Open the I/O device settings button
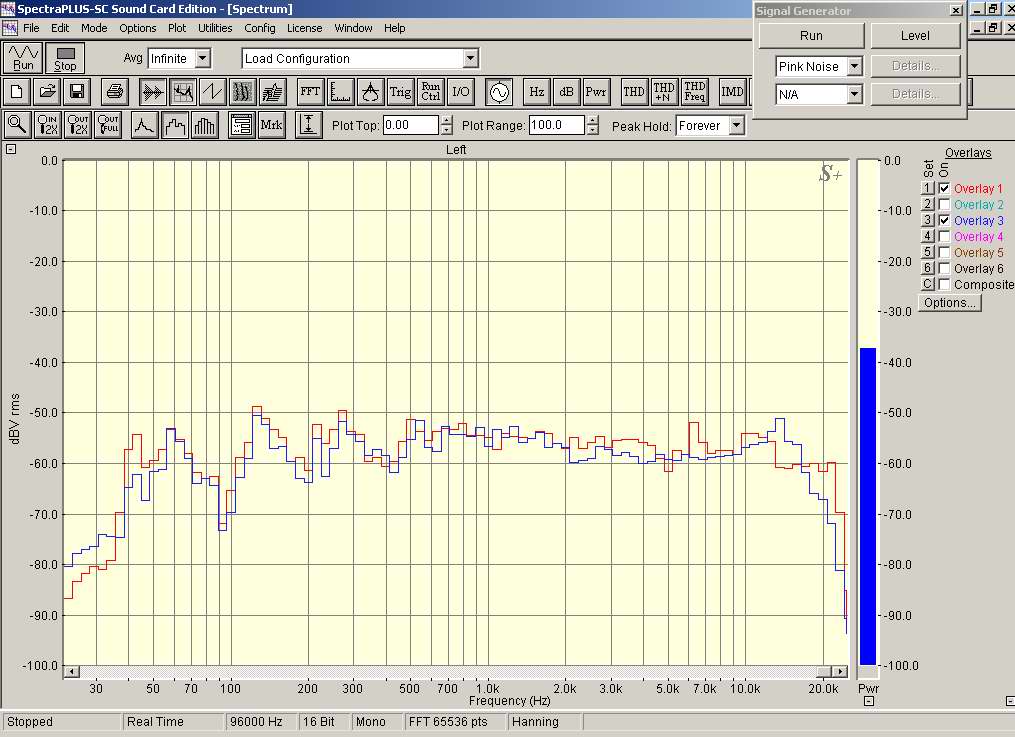Image resolution: width=1015 pixels, height=737 pixels. 460,92
